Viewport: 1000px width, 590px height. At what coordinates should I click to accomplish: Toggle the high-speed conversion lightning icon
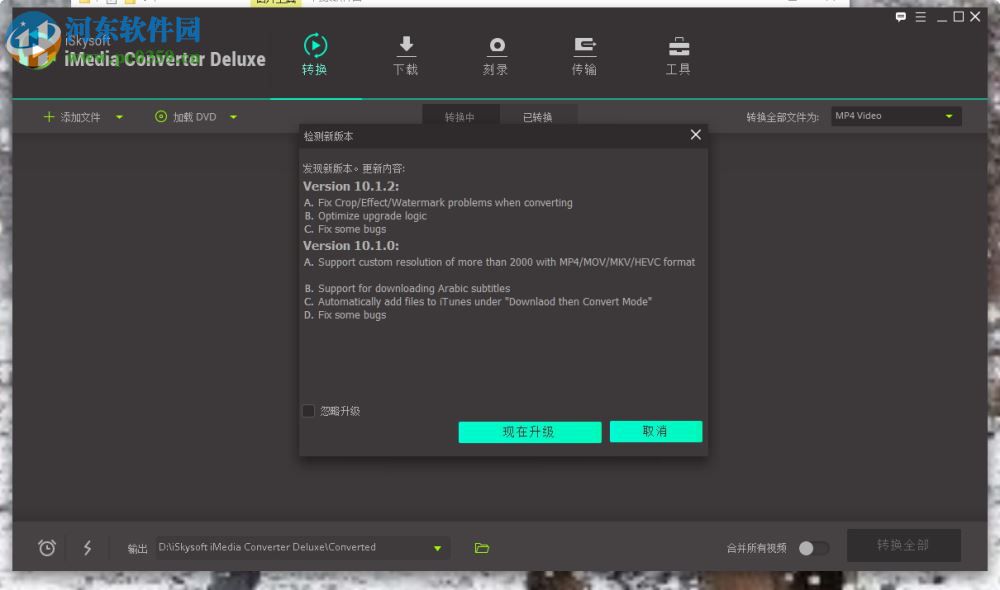[88, 547]
